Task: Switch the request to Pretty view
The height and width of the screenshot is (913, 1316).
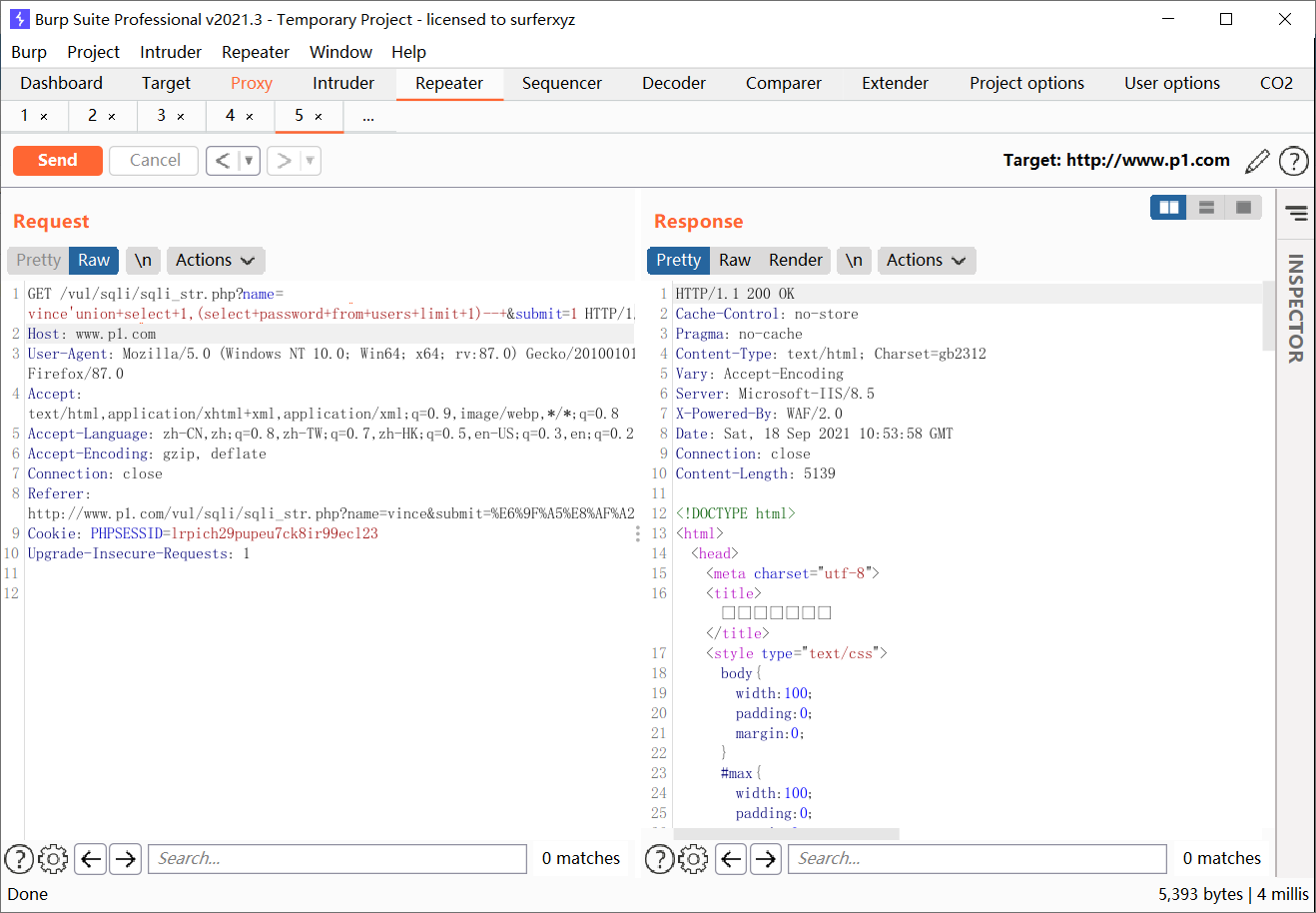Action: tap(39, 261)
